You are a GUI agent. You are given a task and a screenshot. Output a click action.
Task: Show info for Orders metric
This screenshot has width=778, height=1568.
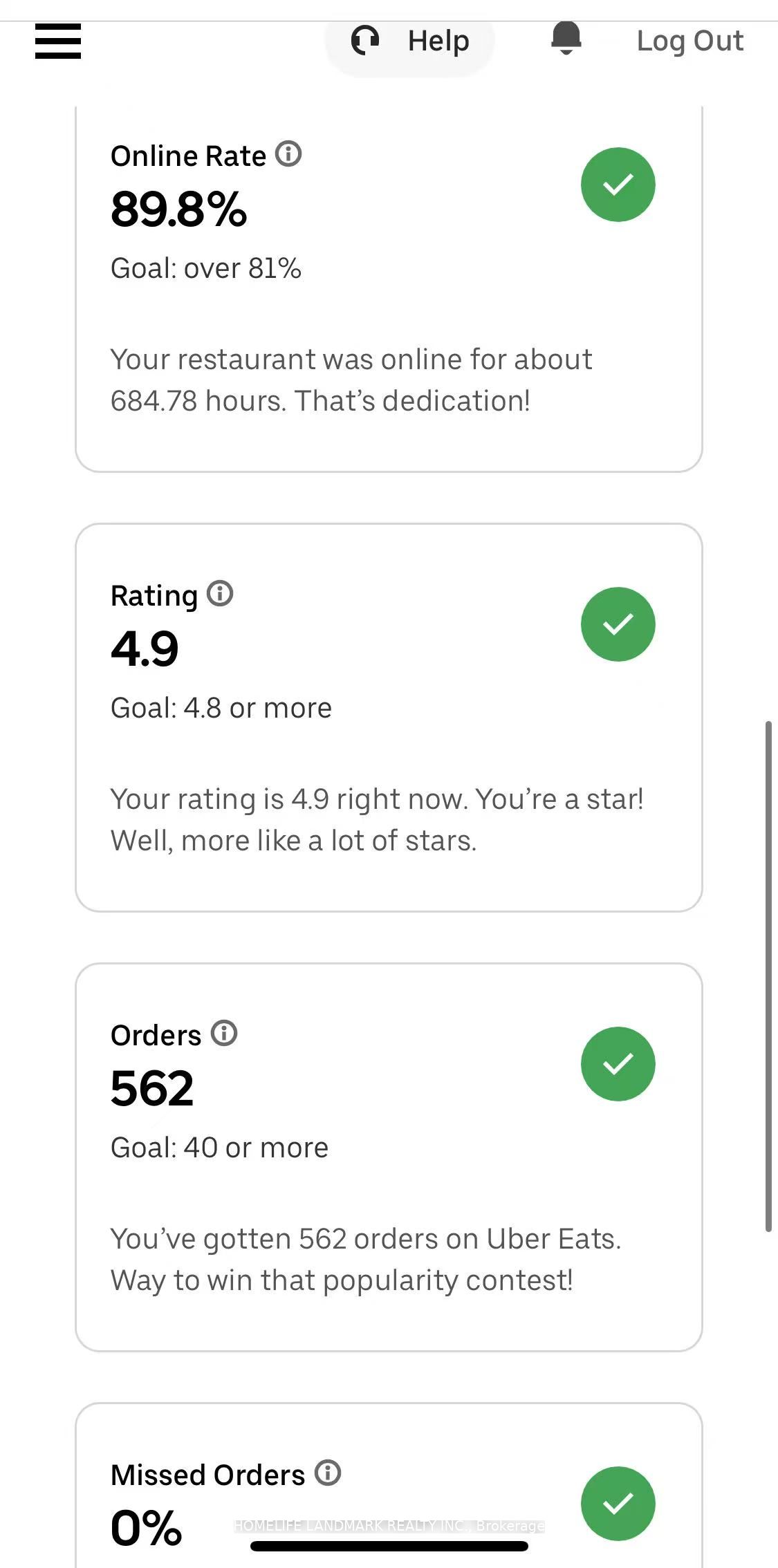point(224,1033)
